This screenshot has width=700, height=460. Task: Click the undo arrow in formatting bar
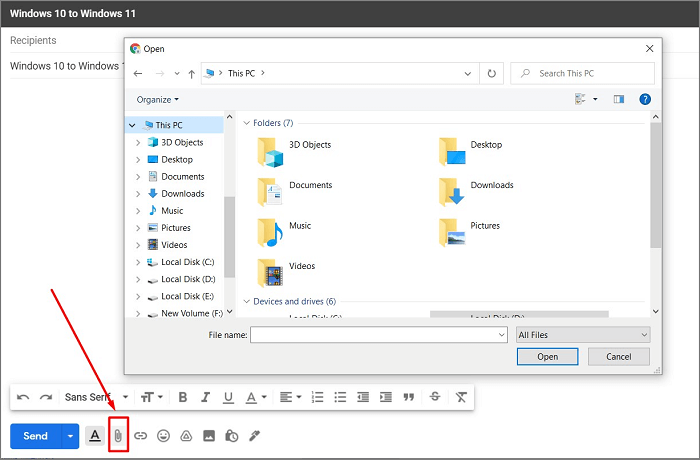24,397
